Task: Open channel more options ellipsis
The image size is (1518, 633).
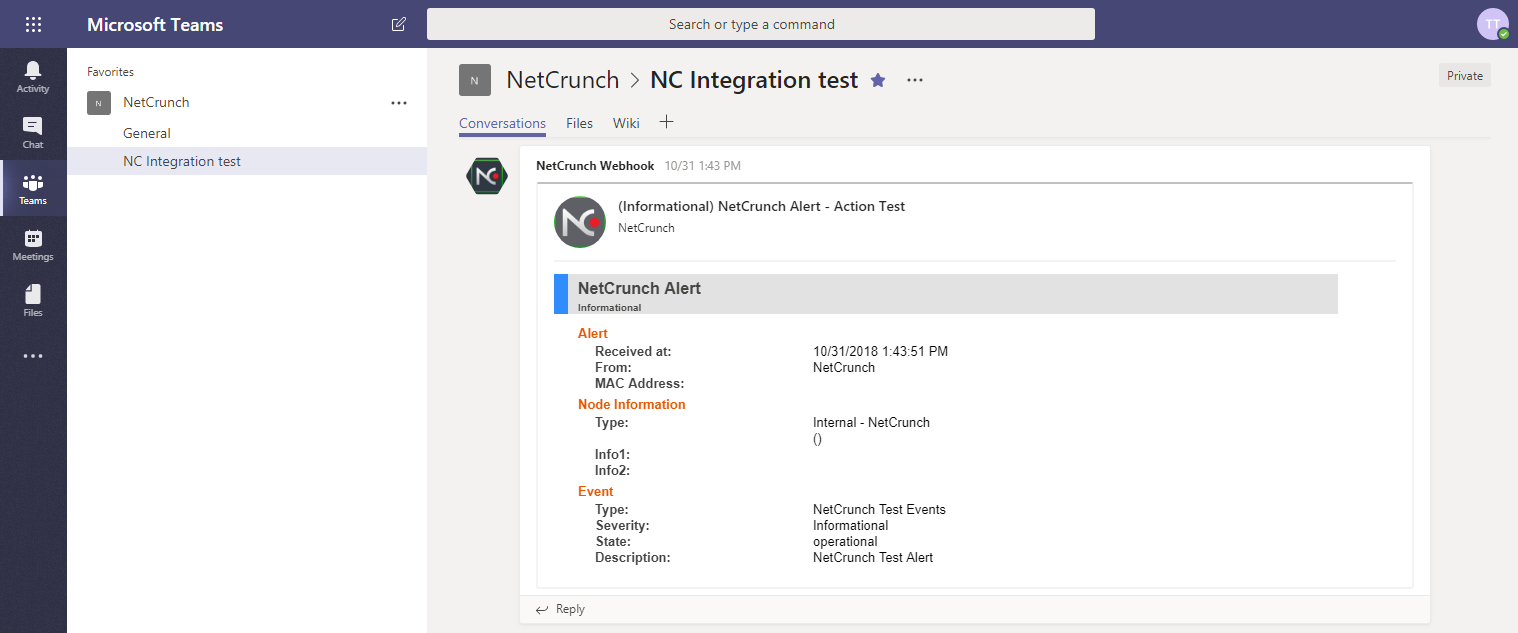Action: [915, 80]
